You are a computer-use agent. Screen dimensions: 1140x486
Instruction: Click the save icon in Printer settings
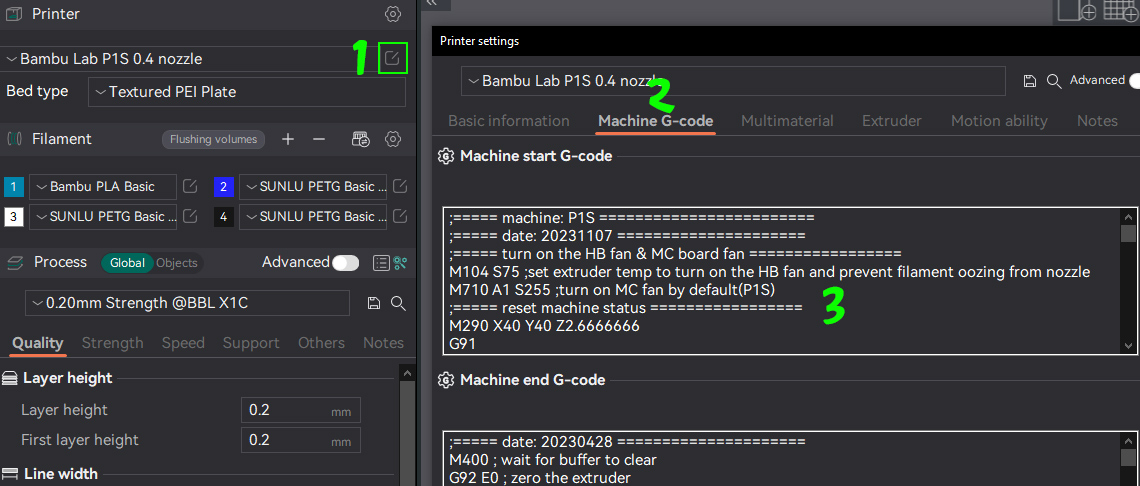point(1030,81)
